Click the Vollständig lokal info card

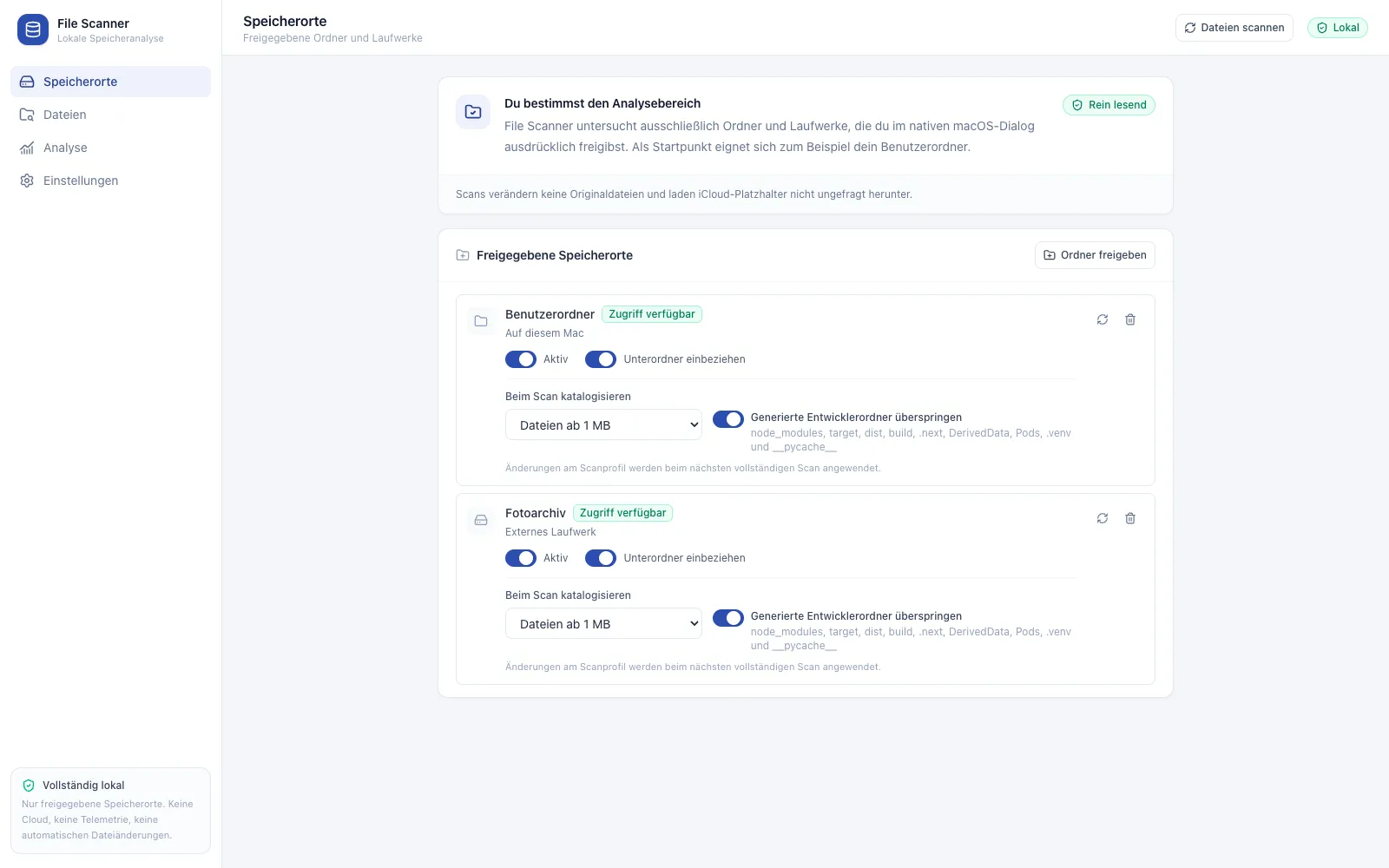pyautogui.click(x=110, y=811)
